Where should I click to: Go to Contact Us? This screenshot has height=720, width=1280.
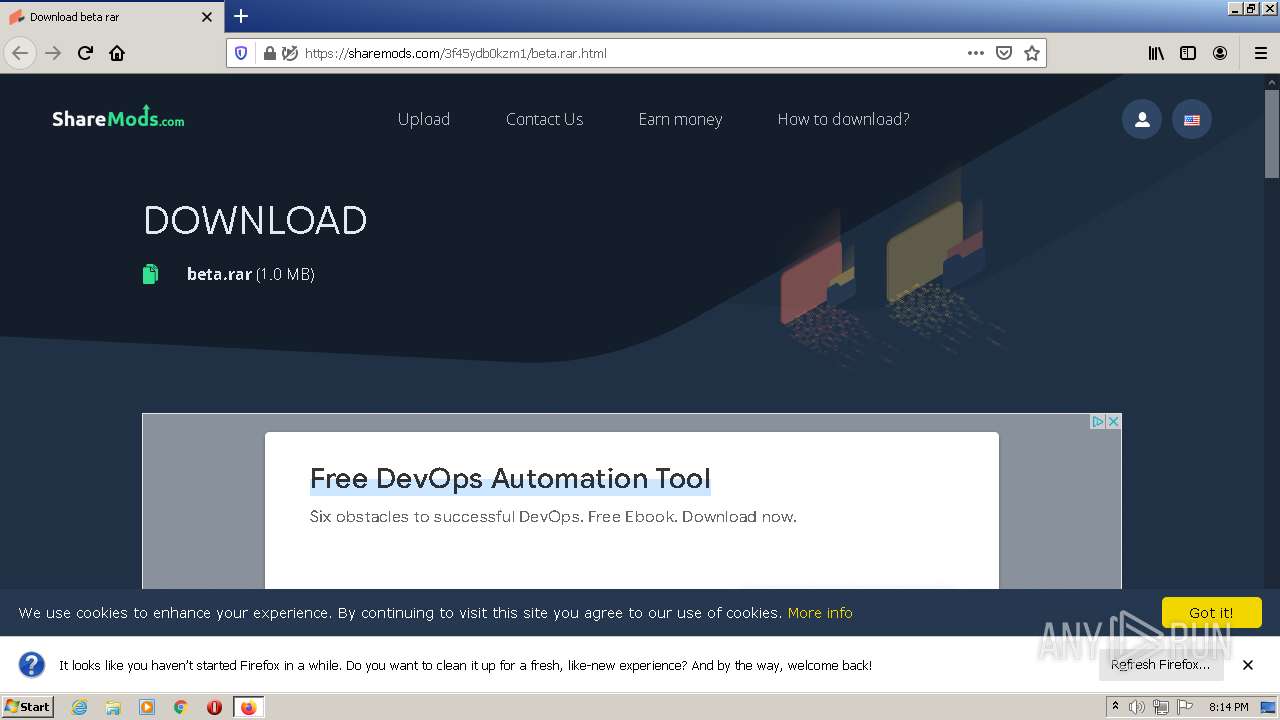pos(544,119)
